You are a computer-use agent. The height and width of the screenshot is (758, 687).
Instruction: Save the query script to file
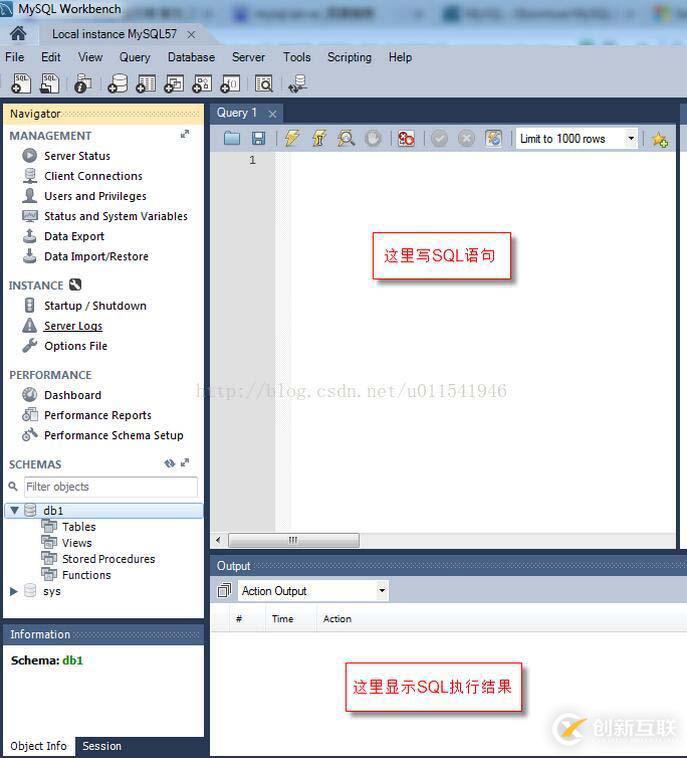click(259, 139)
